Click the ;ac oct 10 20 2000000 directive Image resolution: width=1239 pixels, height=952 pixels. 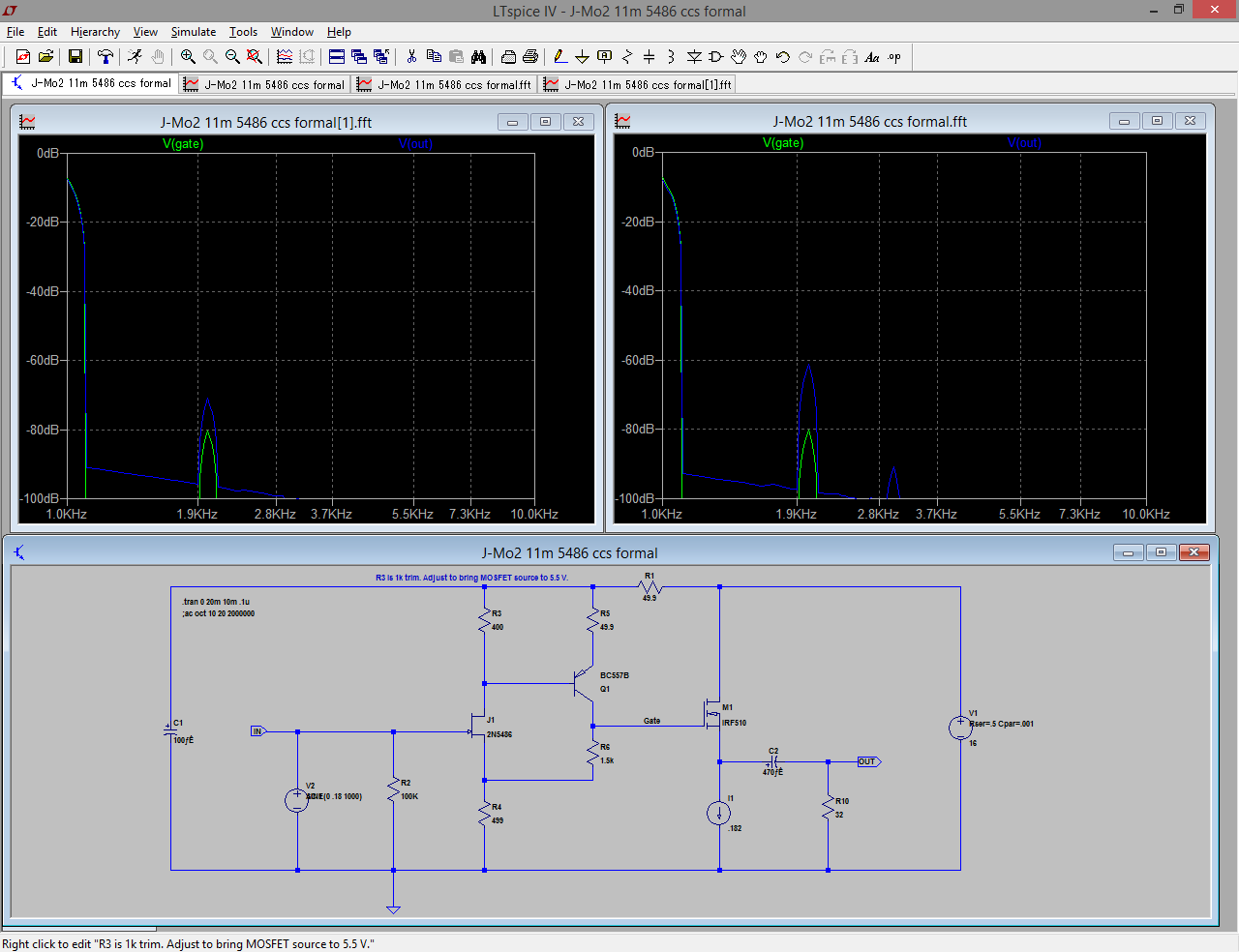tap(218, 613)
